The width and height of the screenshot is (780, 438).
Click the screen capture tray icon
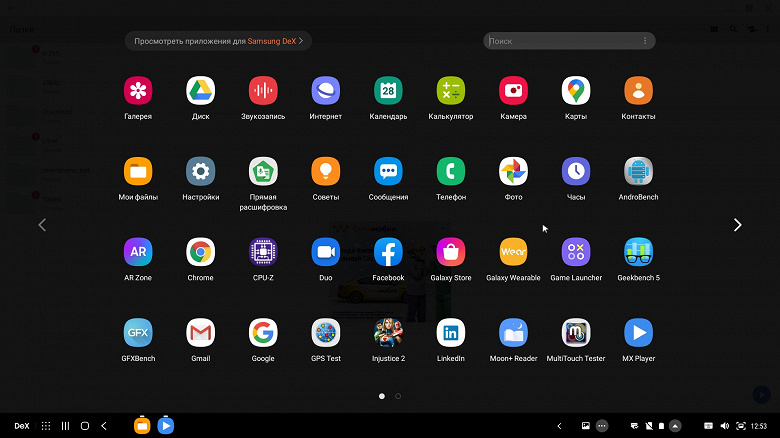click(x=741, y=426)
